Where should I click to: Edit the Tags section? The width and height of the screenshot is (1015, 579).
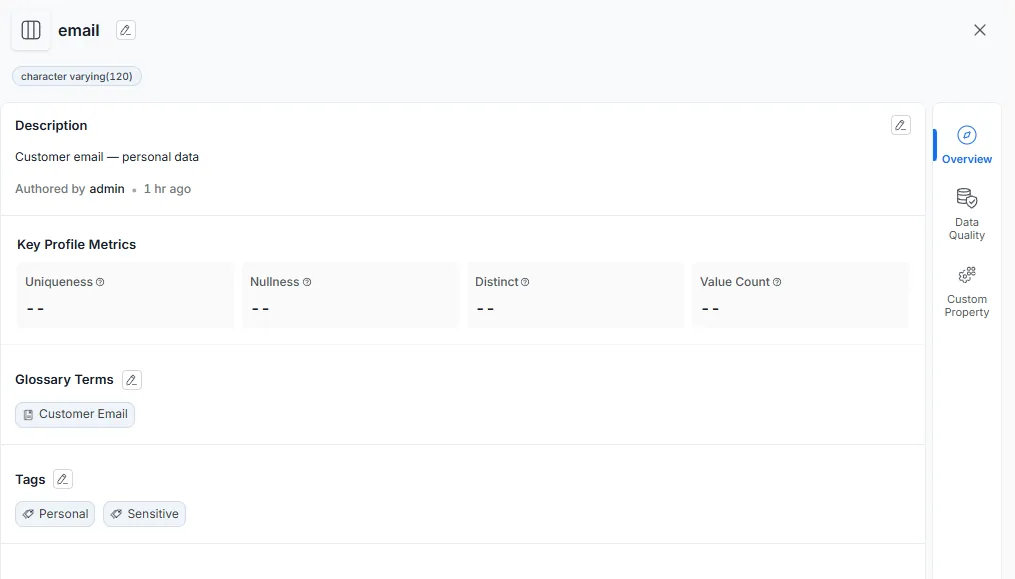(63, 479)
